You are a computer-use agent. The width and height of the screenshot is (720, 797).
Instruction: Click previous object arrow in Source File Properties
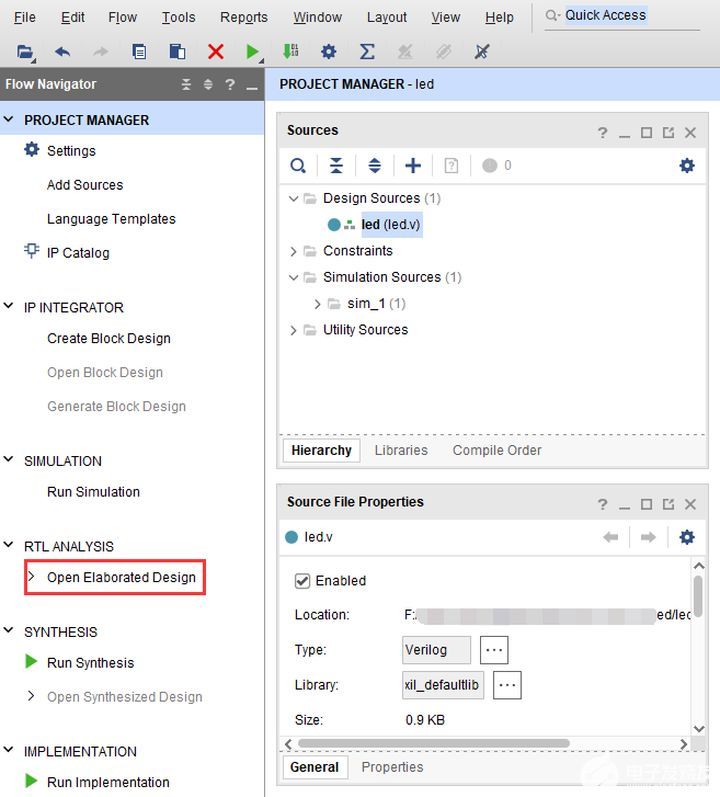pos(611,537)
